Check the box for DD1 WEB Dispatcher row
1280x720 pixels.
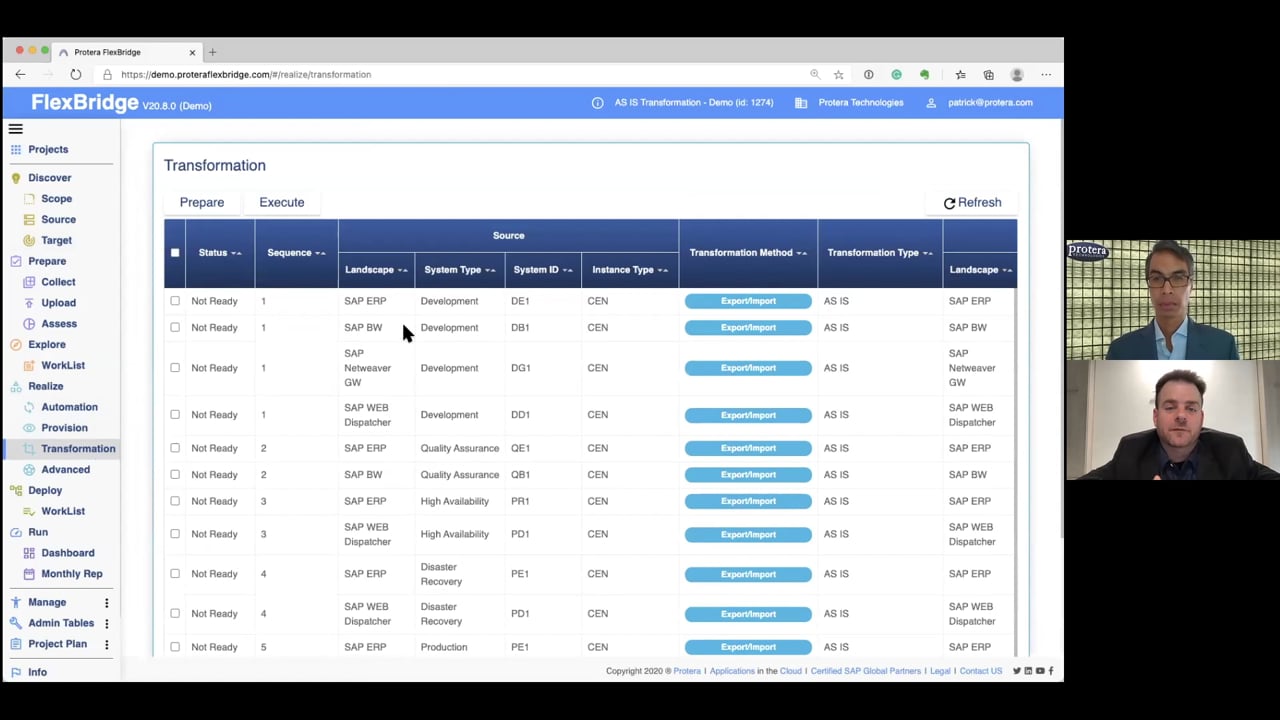click(x=175, y=415)
